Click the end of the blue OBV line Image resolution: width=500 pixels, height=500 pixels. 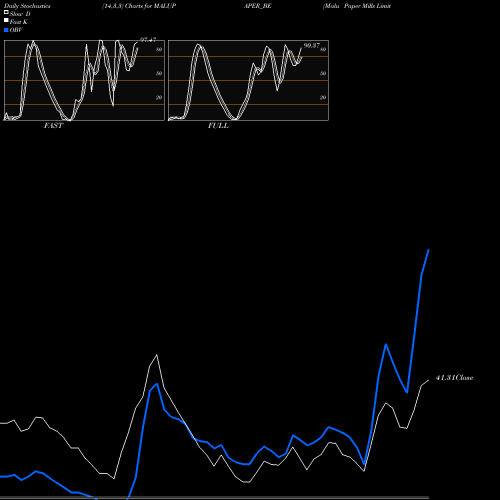(x=429, y=250)
